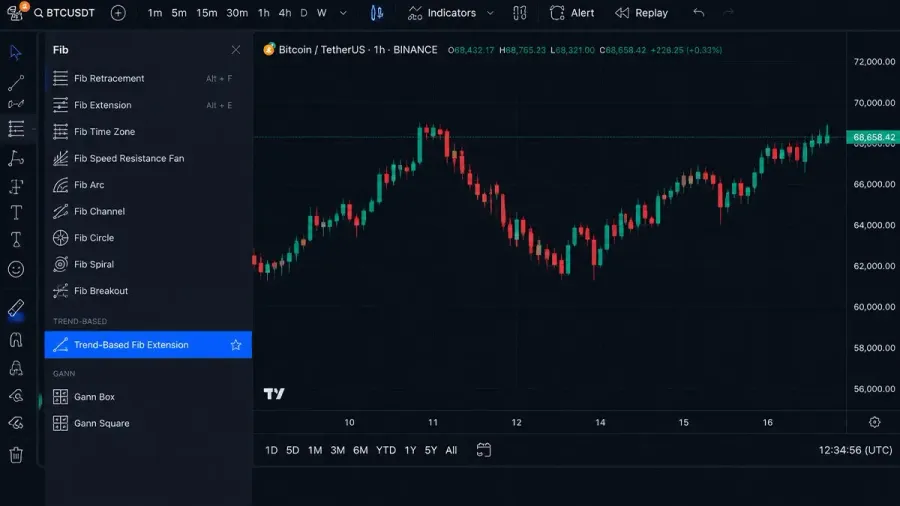Set range to 5D
The image size is (900, 506).
293,450
